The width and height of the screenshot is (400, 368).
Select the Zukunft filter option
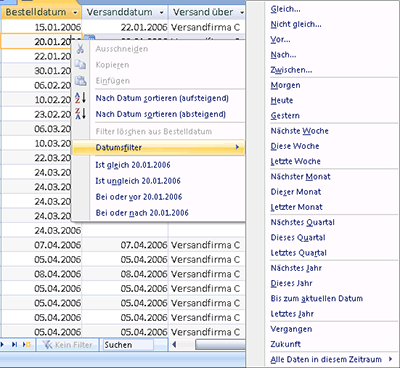(285, 344)
